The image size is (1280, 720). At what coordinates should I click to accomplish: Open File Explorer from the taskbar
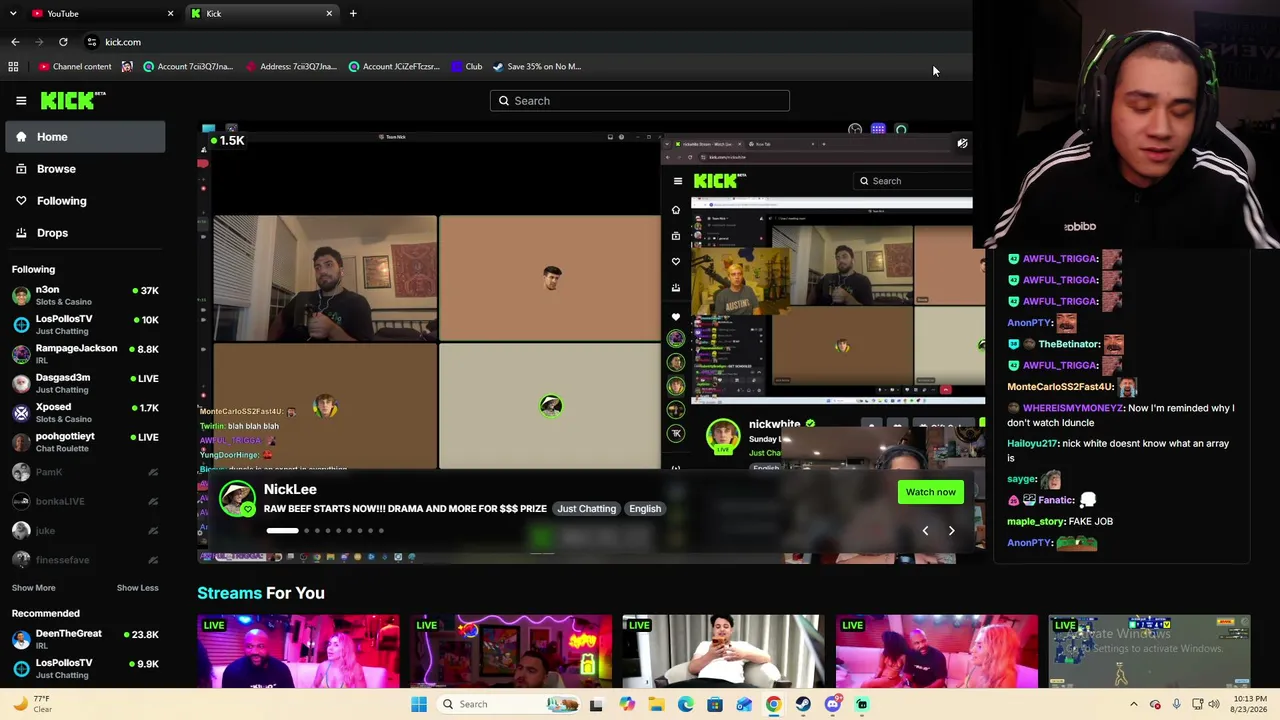point(656,704)
